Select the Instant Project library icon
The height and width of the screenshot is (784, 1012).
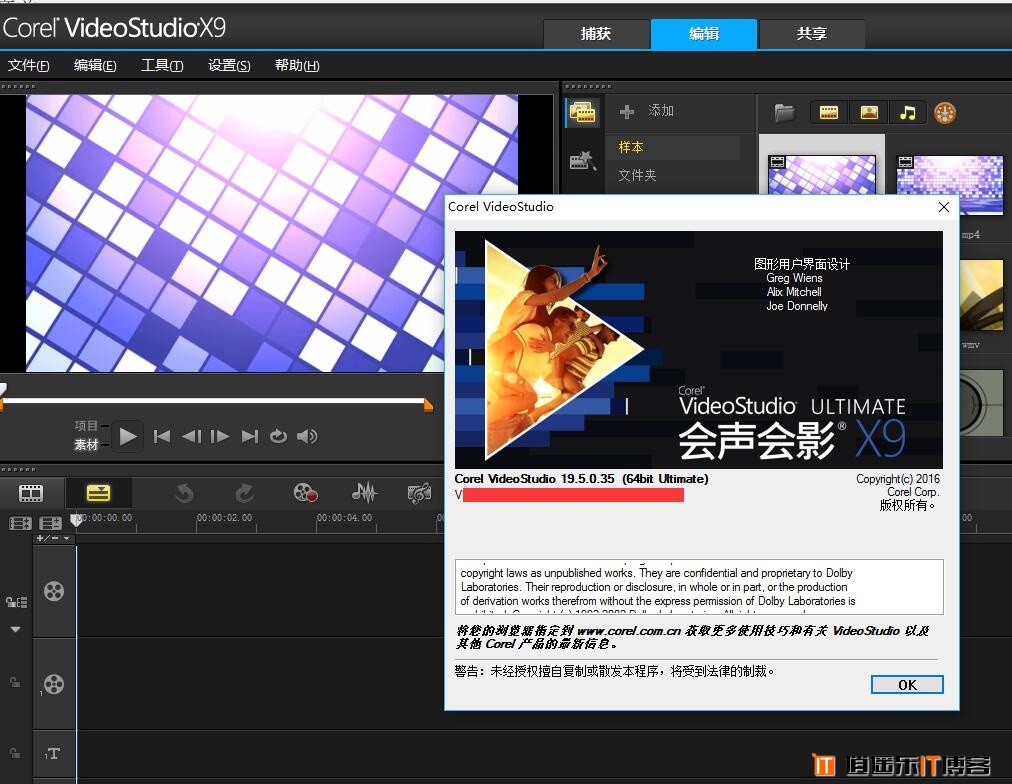click(582, 161)
